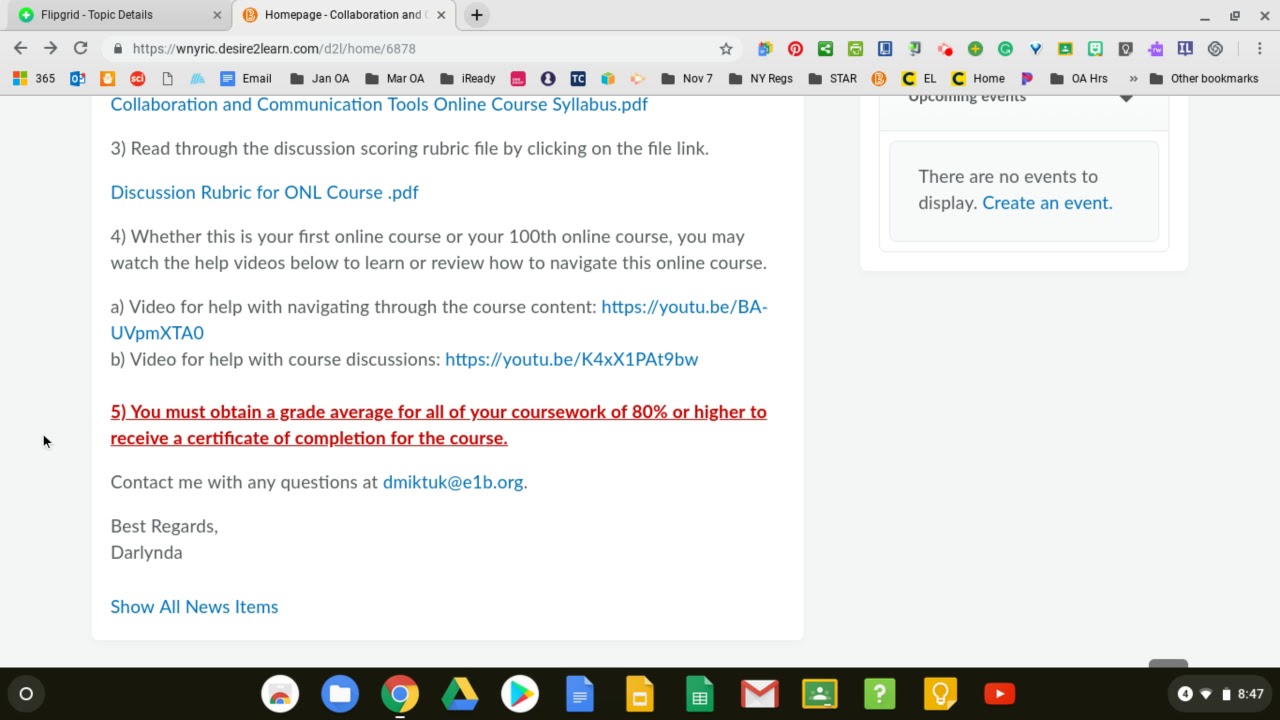The height and width of the screenshot is (720, 1280).
Task: Reload the current page
Action: tap(80, 48)
